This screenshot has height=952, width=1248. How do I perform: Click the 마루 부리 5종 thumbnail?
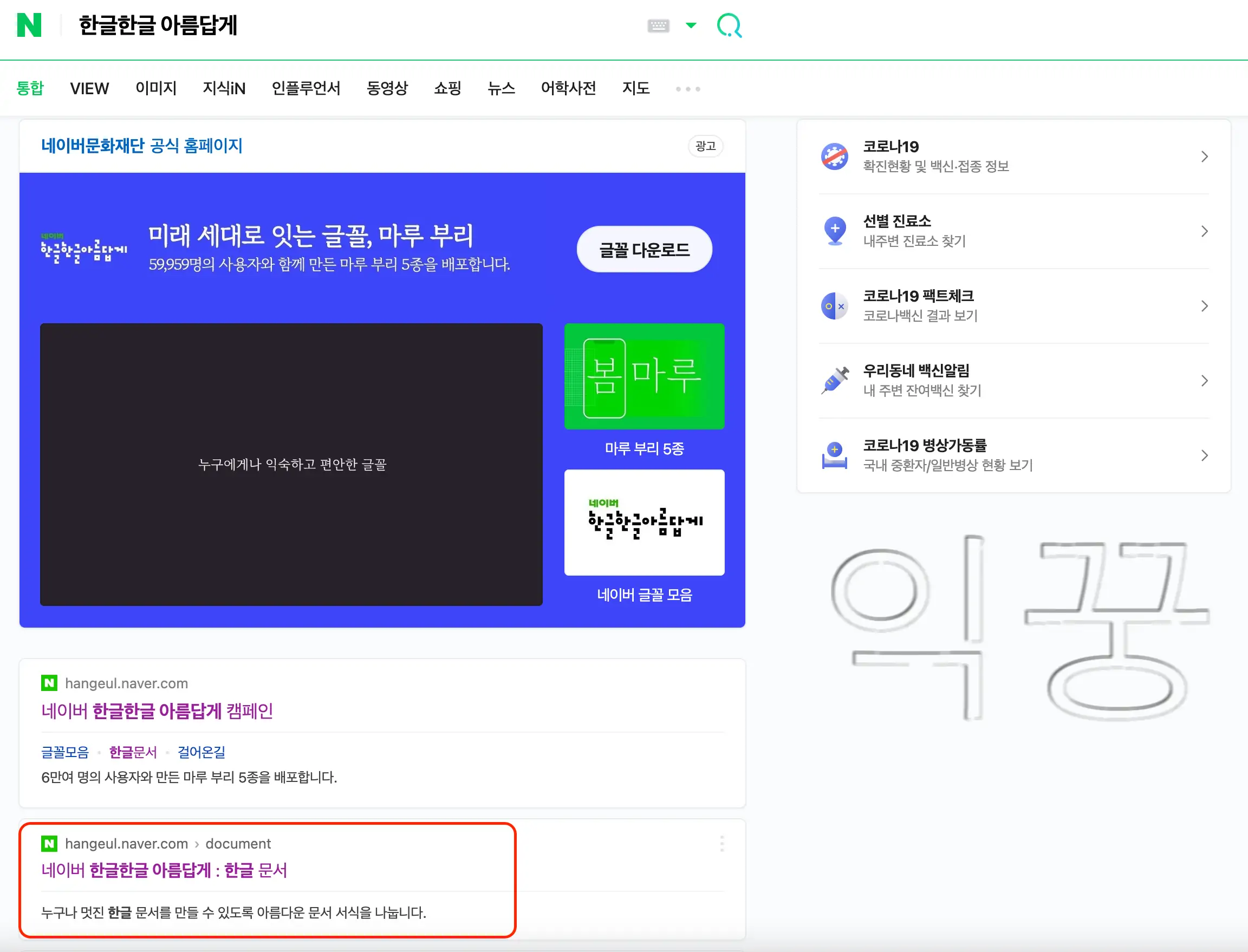[x=644, y=376]
